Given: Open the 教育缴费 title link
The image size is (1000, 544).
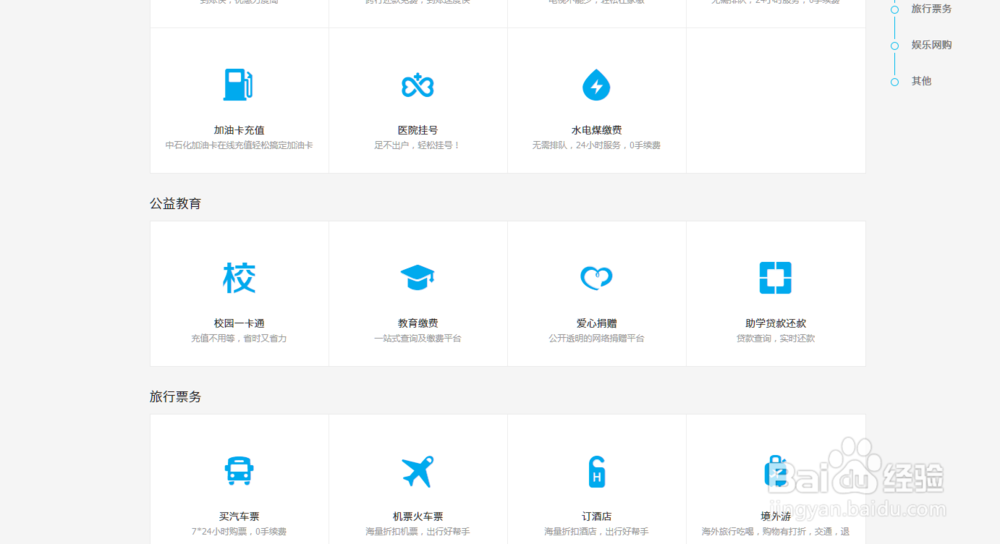Looking at the screenshot, I should pyautogui.click(x=418, y=323).
